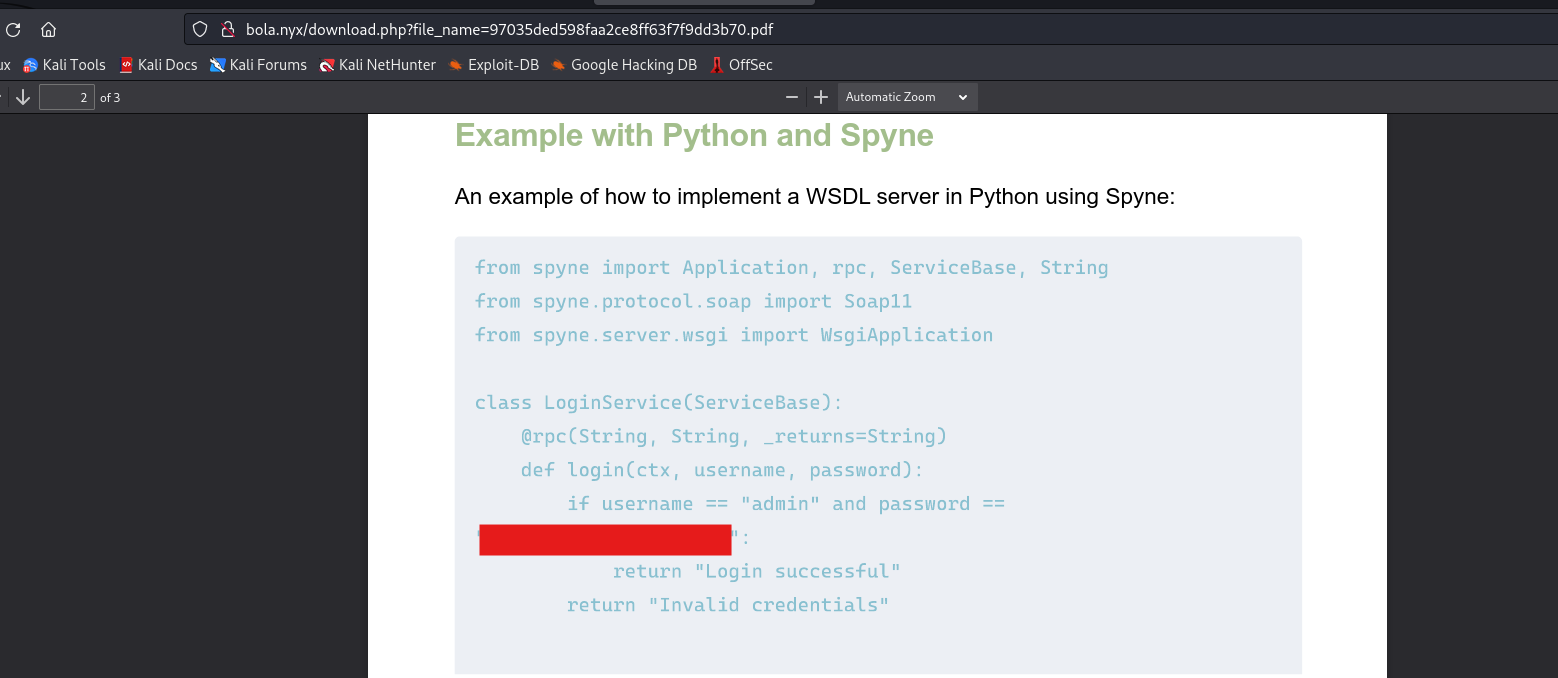This screenshot has width=1558, height=678.
Task: Open the Kali Forums bookmark
Action: (258, 65)
